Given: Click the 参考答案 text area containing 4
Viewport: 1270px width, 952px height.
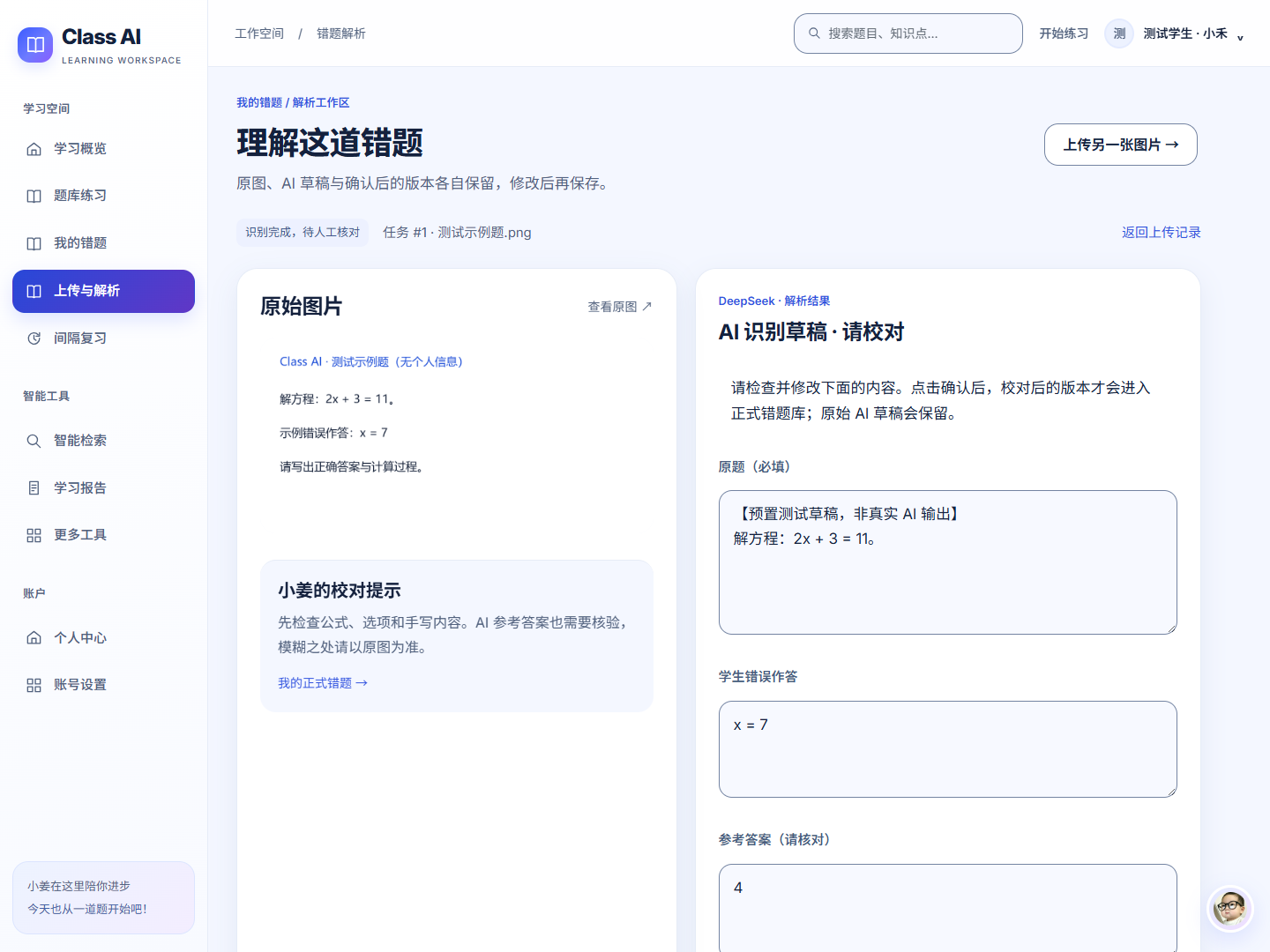Looking at the screenshot, I should [x=947, y=908].
